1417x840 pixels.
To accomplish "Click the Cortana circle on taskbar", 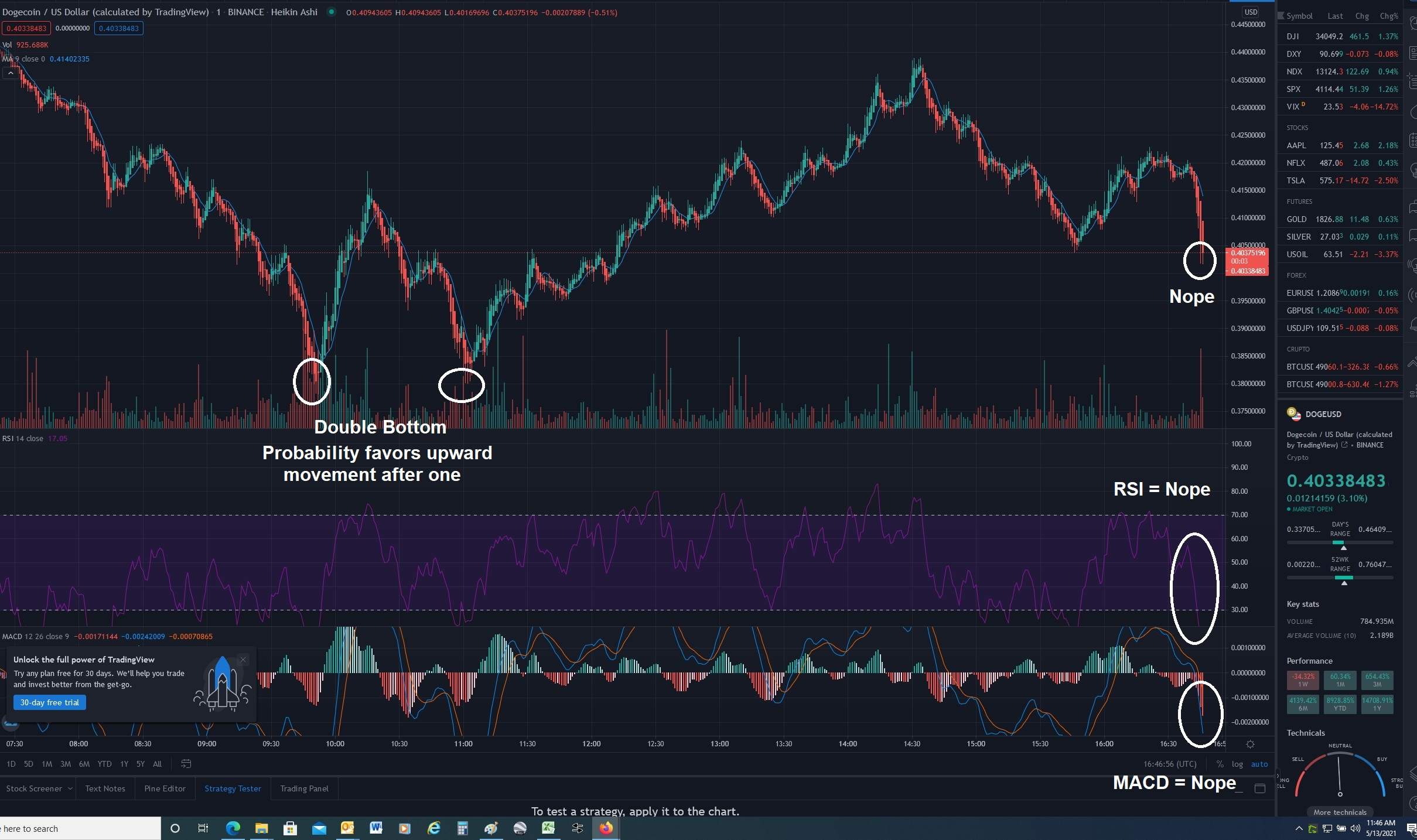I will [175, 828].
